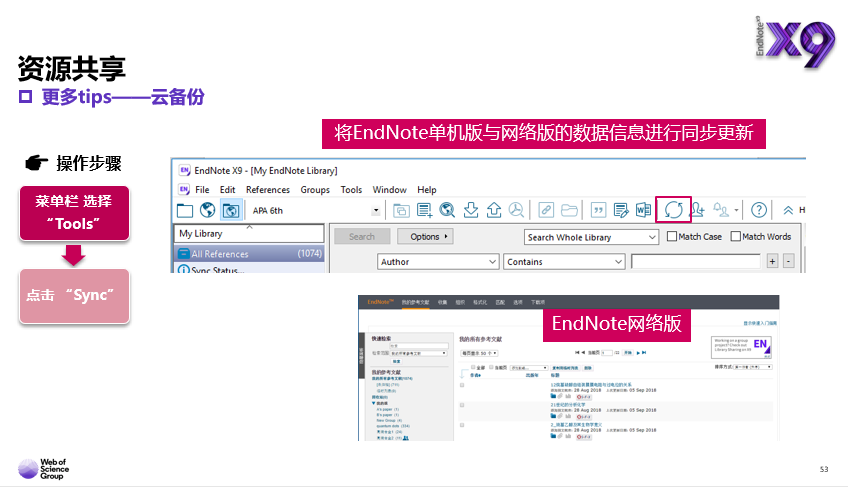Click the Library Sharing EN promo thumbnail
Image resolution: width=848 pixels, height=487 pixels.
[741, 347]
